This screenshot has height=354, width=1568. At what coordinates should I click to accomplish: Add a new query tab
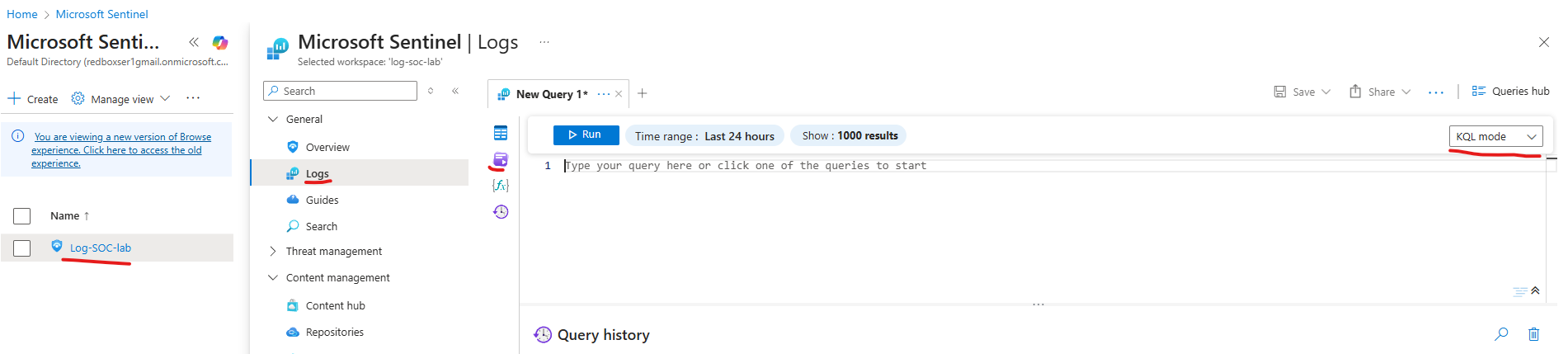tap(642, 93)
